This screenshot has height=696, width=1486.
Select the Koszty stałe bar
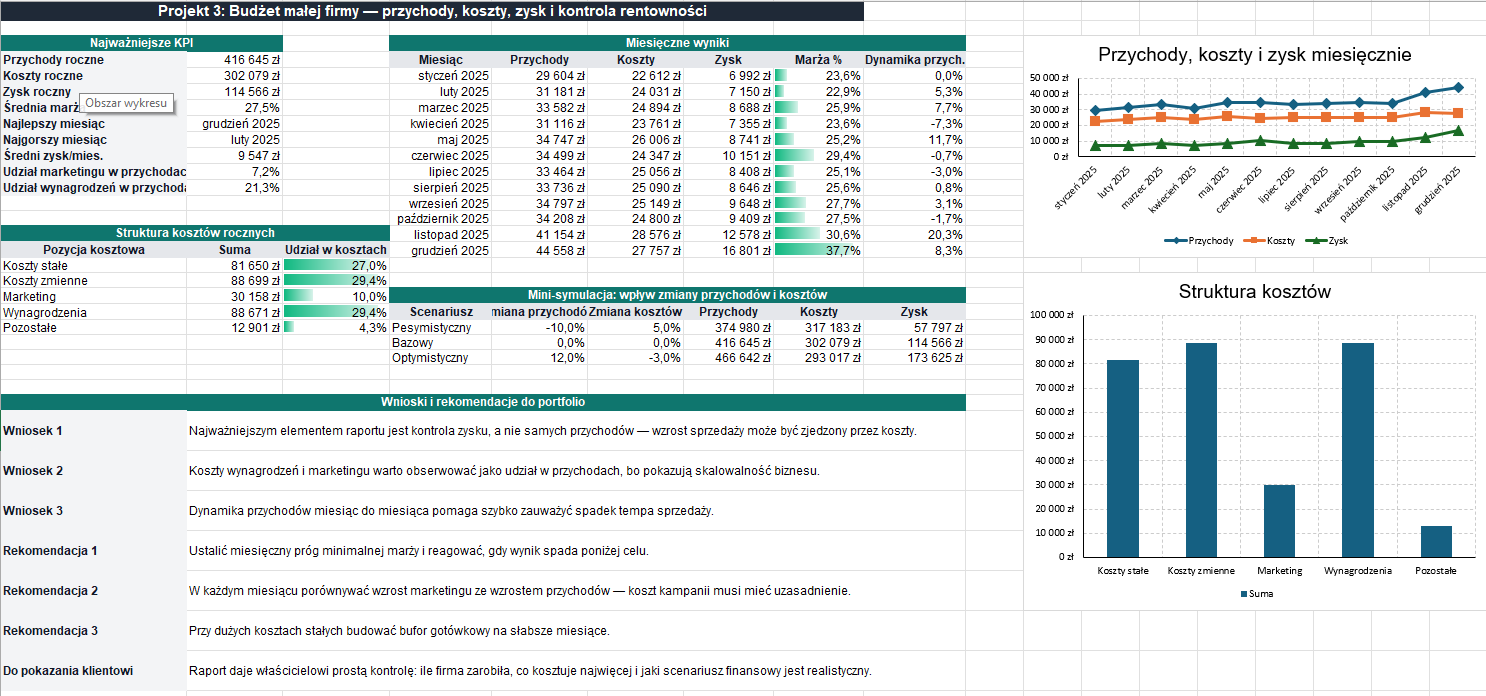pyautogui.click(x=1123, y=458)
